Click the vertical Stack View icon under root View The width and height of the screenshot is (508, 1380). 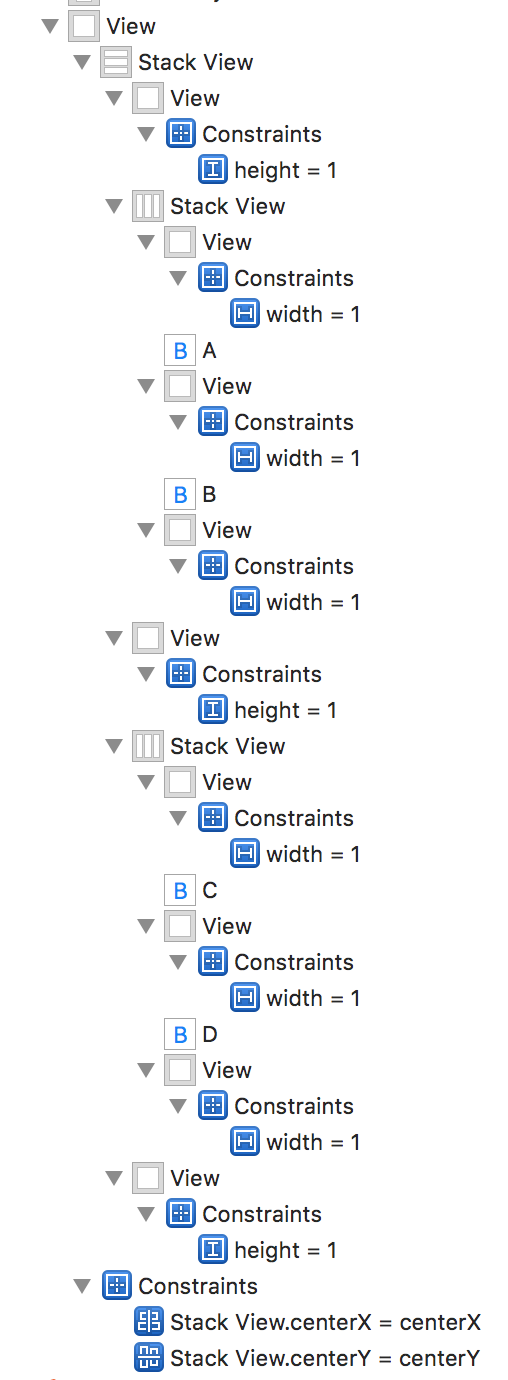[x=116, y=62]
